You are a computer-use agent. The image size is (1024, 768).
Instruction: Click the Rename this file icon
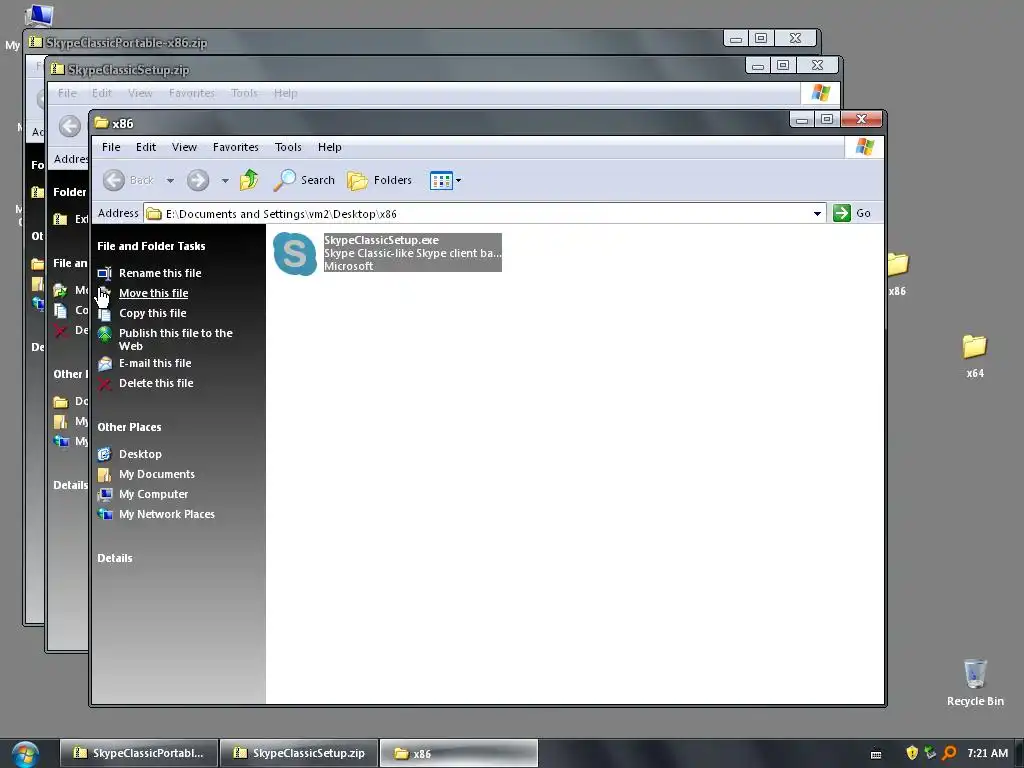[104, 273]
